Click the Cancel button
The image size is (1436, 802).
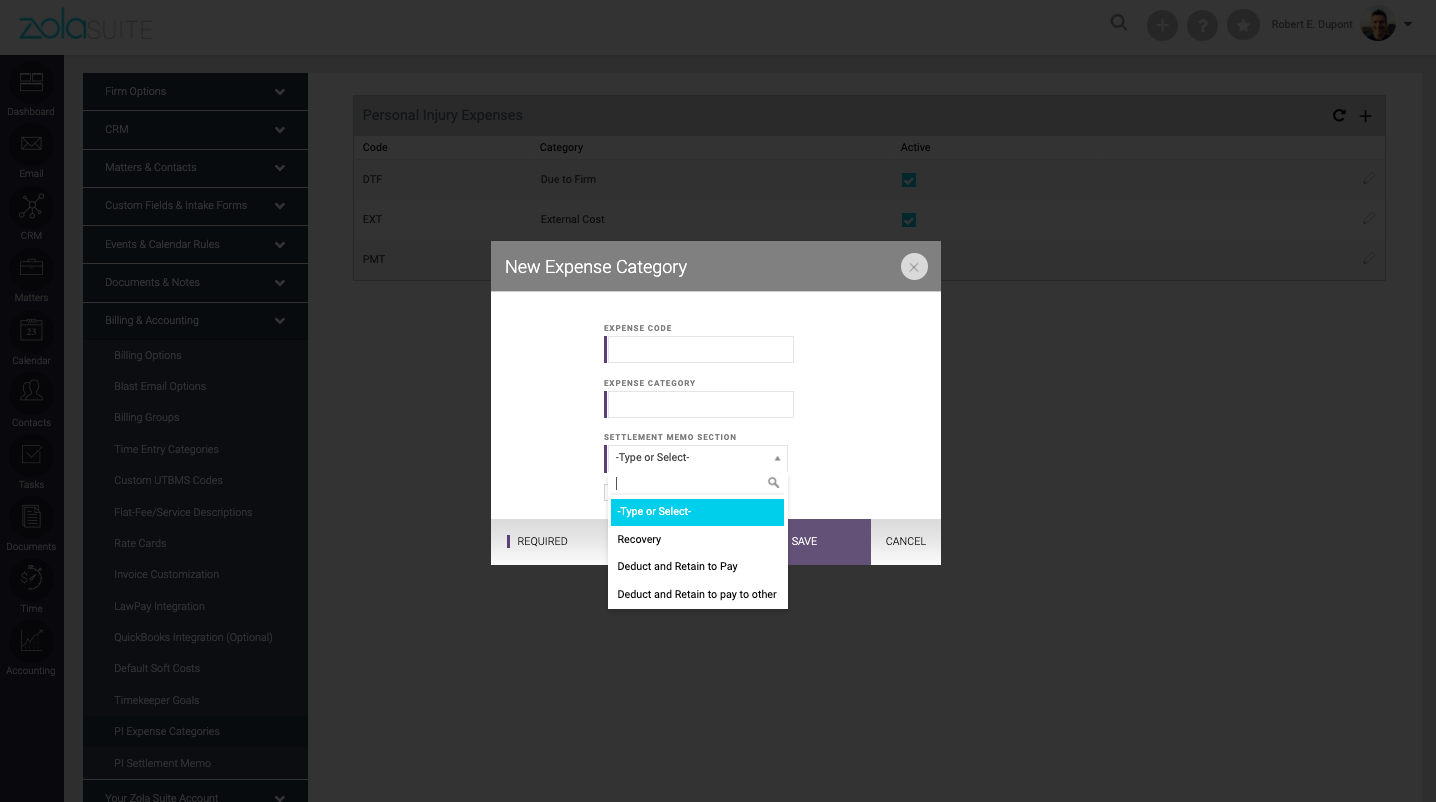point(906,542)
